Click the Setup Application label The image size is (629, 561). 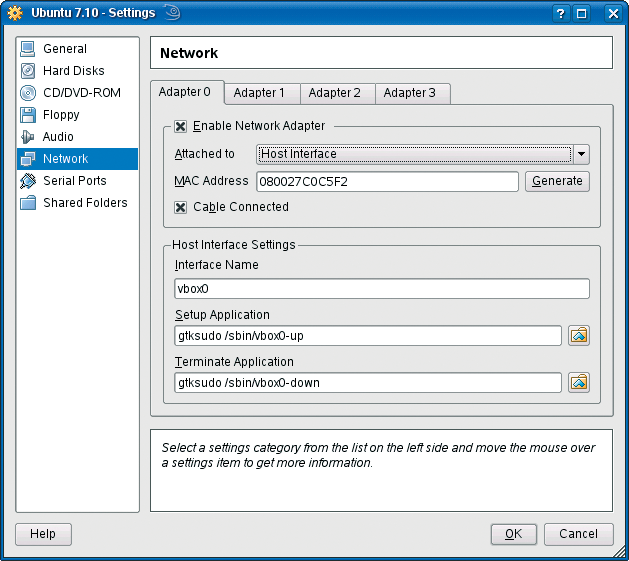222,315
